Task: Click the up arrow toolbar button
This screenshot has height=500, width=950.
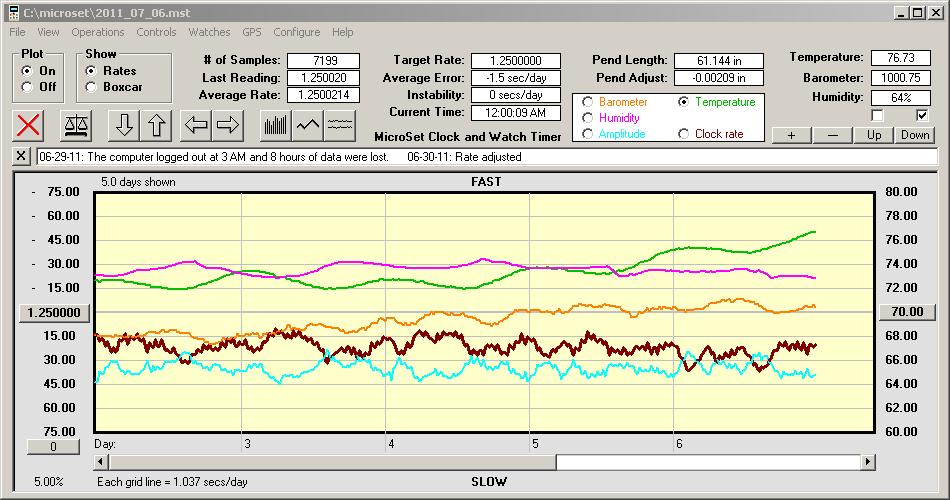Action: pyautogui.click(x=156, y=125)
